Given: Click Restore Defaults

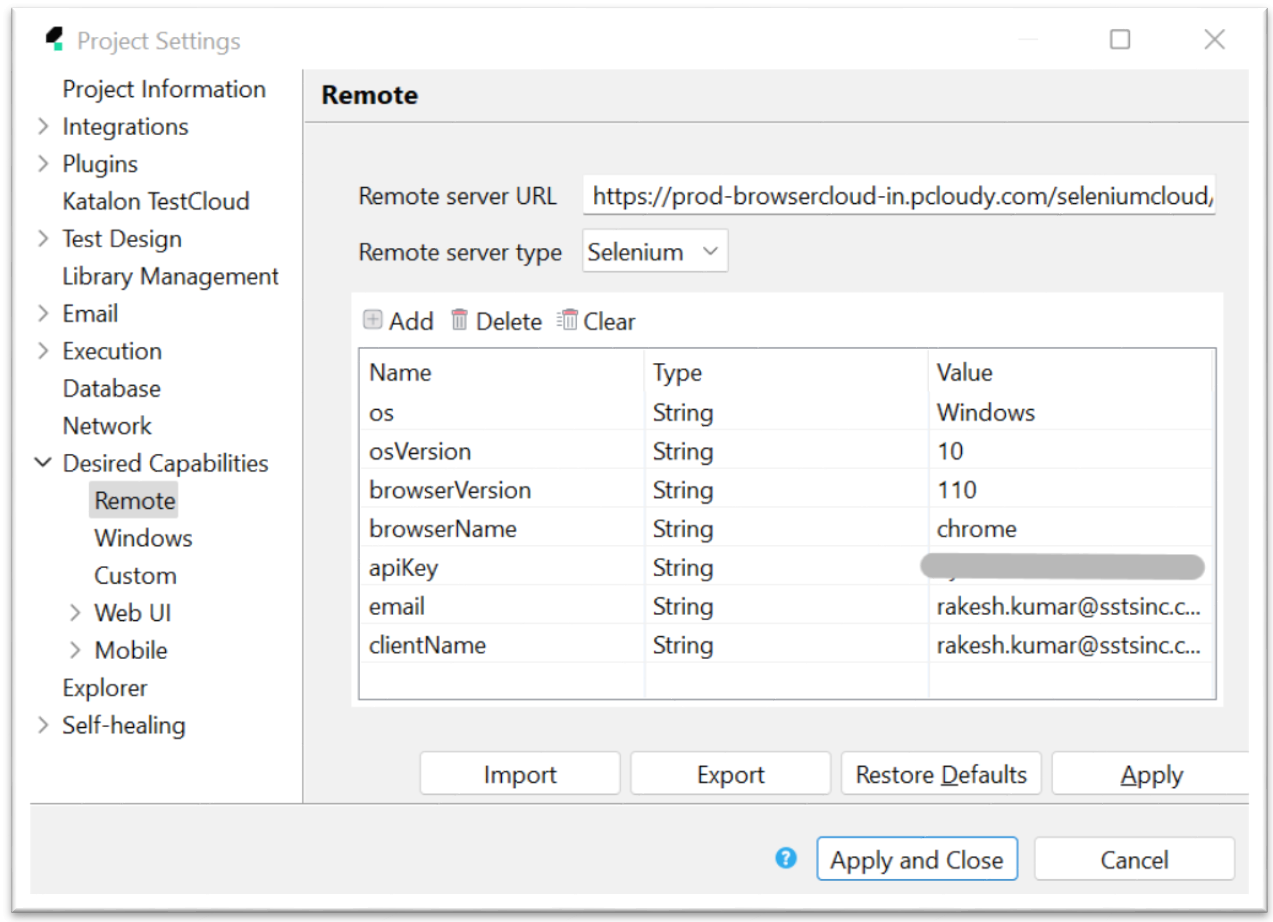Looking at the screenshot, I should click(x=940, y=773).
